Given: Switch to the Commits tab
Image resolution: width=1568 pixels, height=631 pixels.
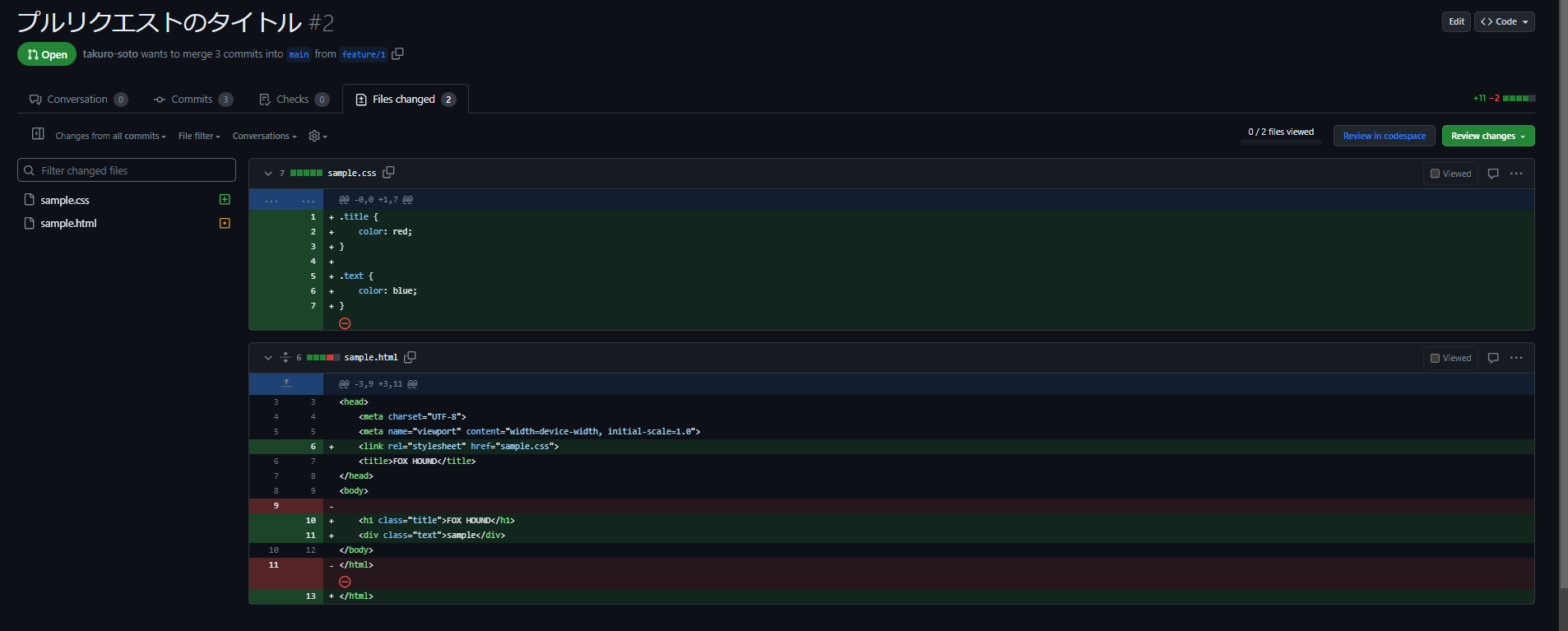Looking at the screenshot, I should click(x=193, y=100).
